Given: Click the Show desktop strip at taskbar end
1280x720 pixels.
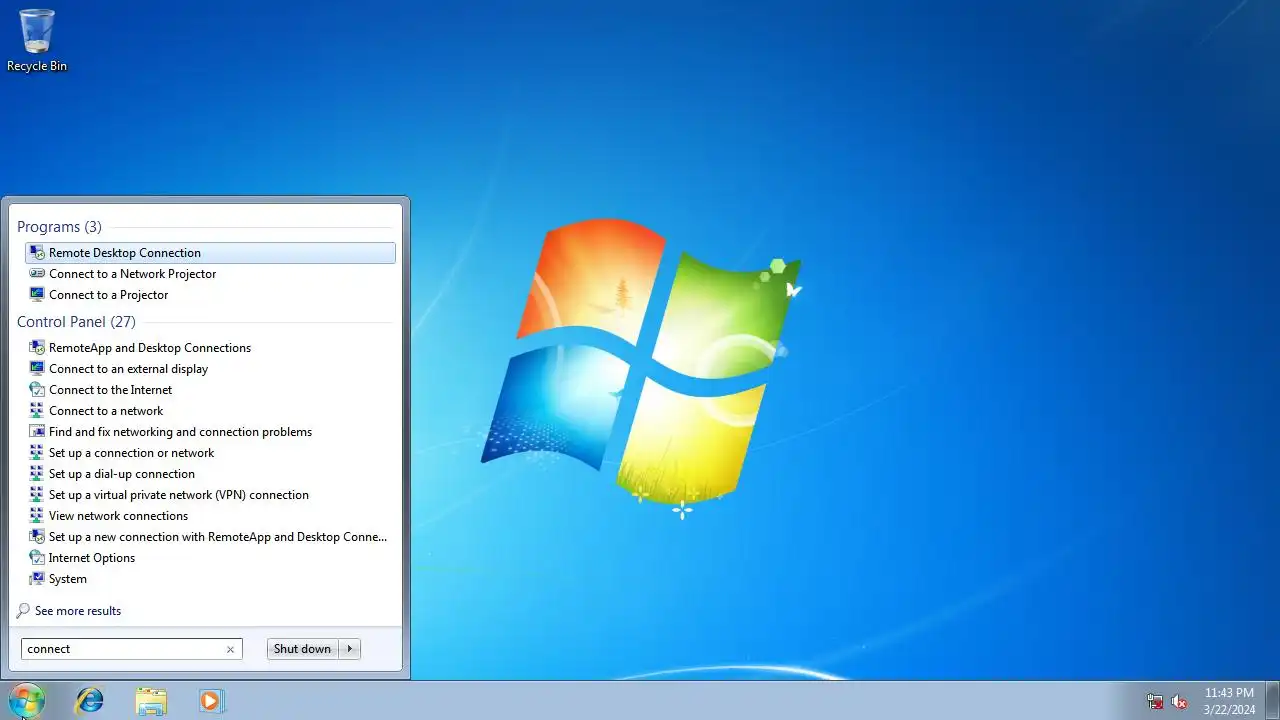Looking at the screenshot, I should click(1272, 701).
